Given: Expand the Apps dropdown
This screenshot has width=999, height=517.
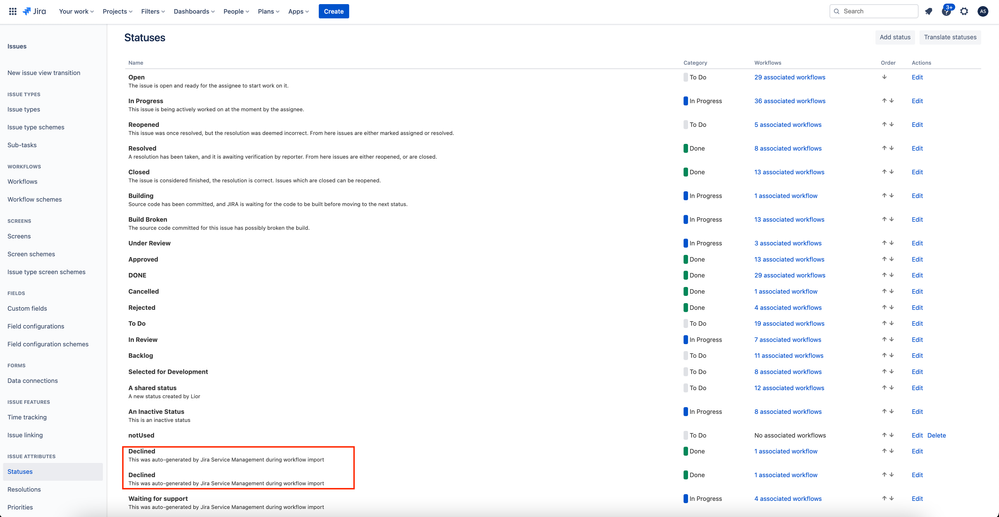Looking at the screenshot, I should 298,11.
